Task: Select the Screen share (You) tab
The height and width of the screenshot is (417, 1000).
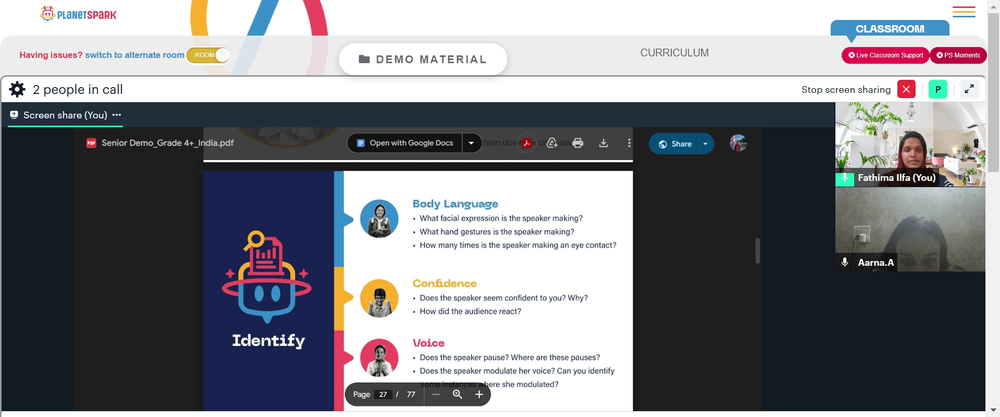Action: [x=65, y=115]
